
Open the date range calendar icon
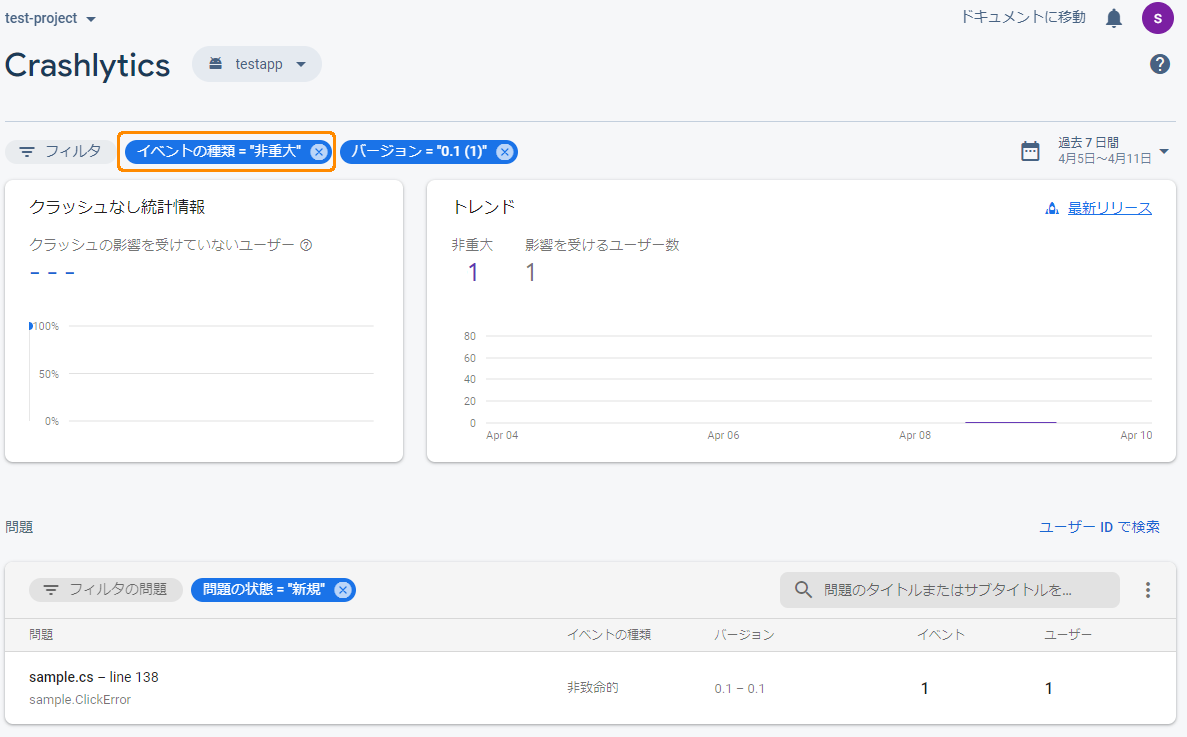tap(1031, 151)
